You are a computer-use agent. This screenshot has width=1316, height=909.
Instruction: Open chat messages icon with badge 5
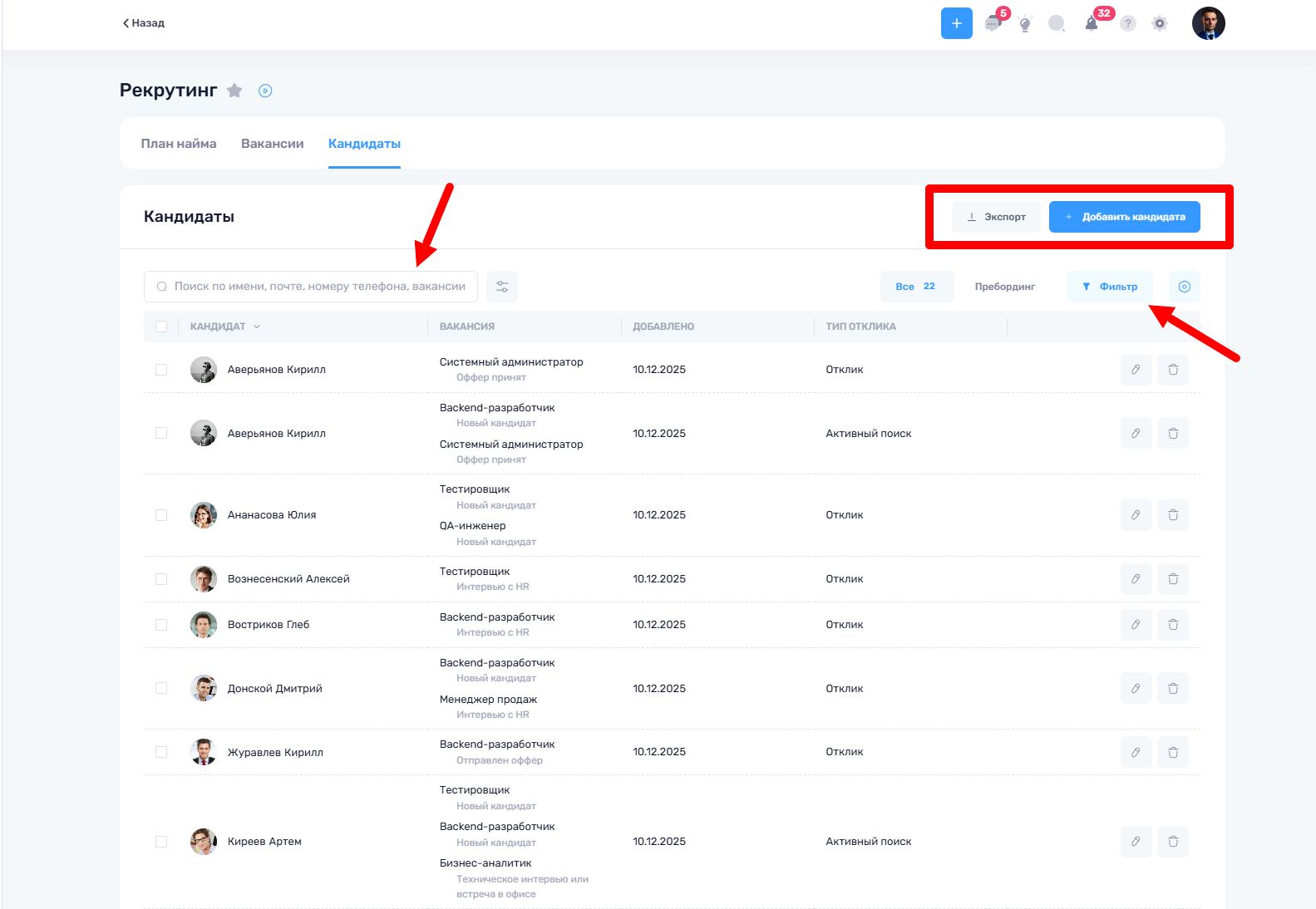993,23
